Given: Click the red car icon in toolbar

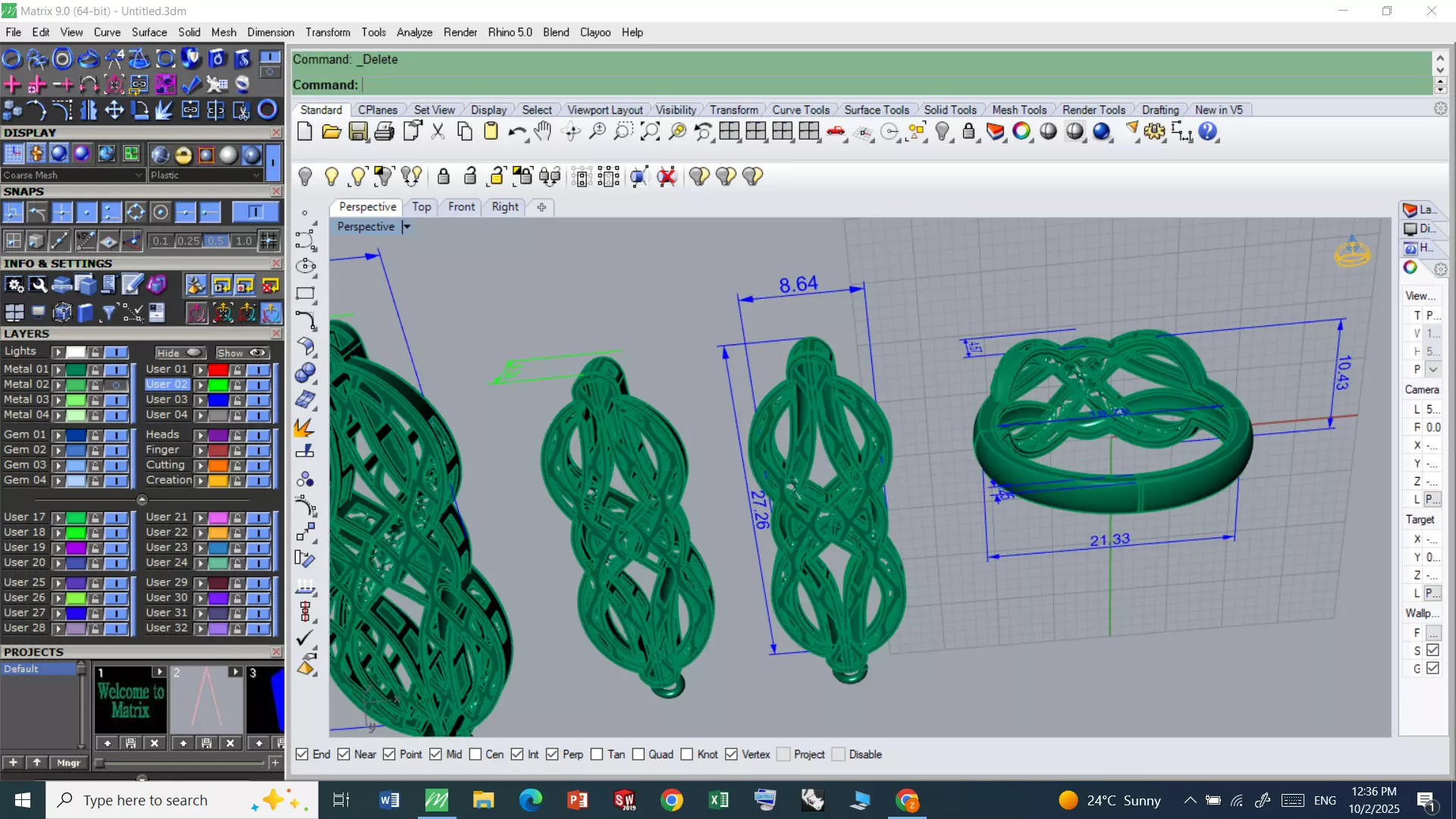Looking at the screenshot, I should tap(836, 132).
